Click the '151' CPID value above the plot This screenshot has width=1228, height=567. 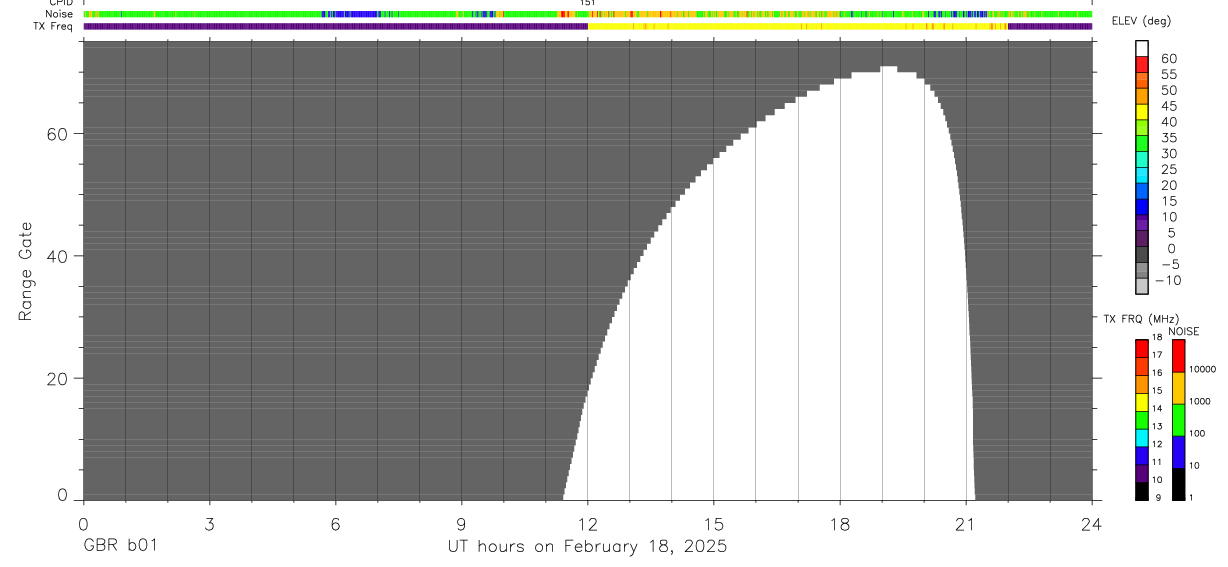tap(588, 4)
